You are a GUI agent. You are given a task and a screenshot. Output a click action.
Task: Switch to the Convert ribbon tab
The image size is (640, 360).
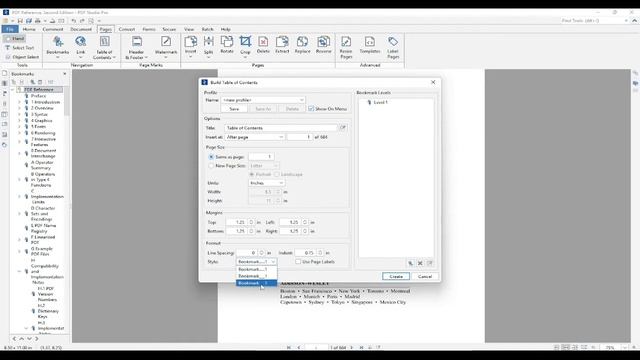coord(127,29)
